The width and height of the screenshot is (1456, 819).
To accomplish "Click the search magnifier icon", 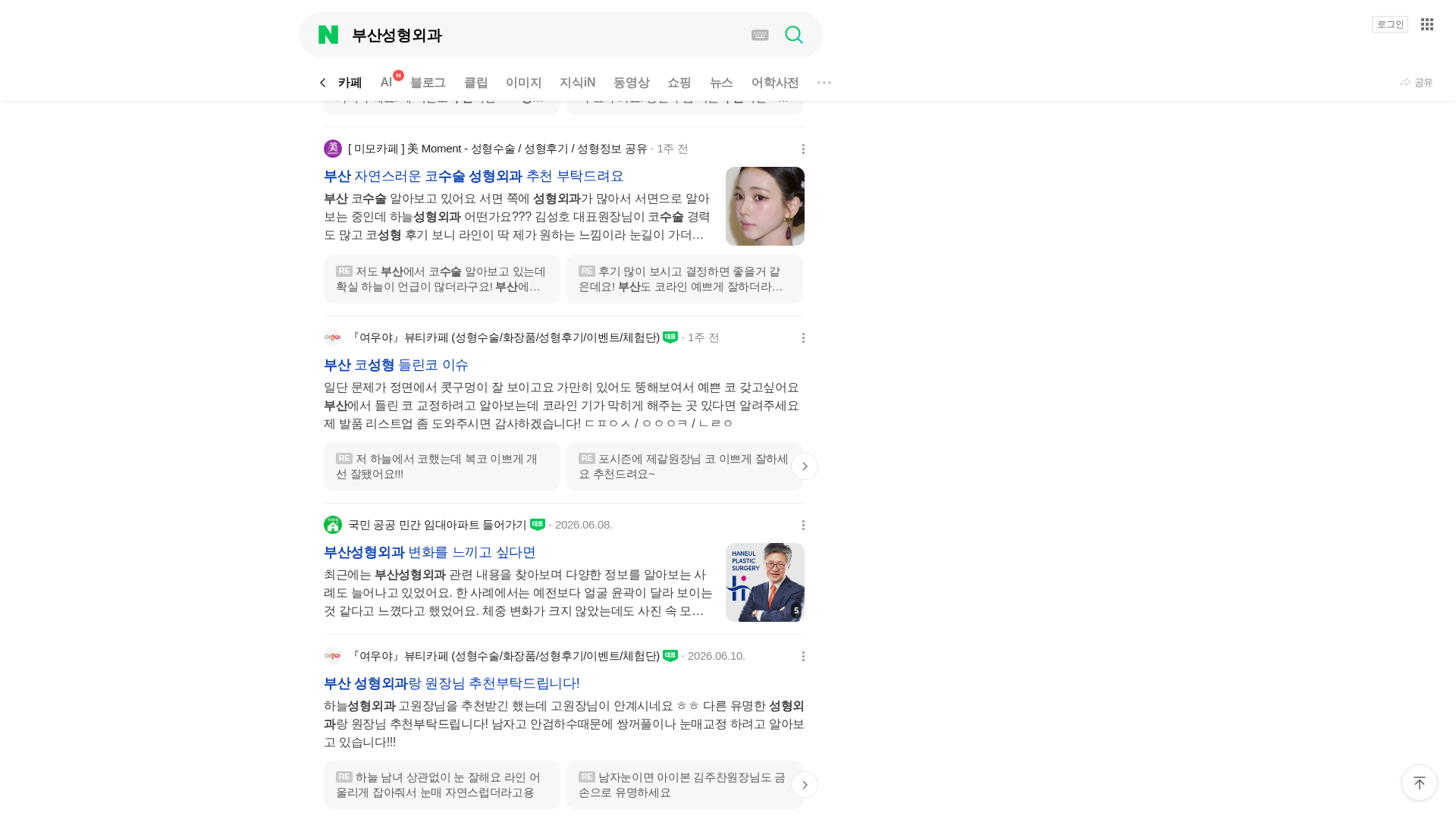I will click(794, 35).
